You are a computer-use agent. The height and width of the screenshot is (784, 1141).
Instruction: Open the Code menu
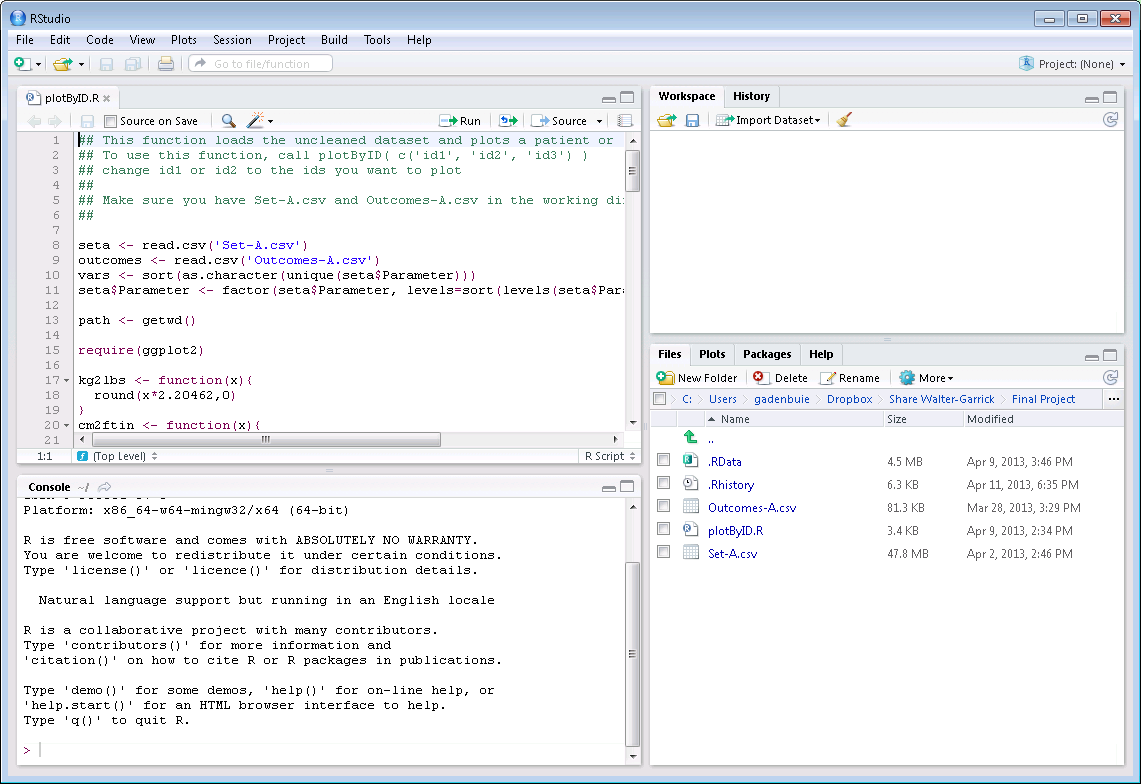(100, 40)
